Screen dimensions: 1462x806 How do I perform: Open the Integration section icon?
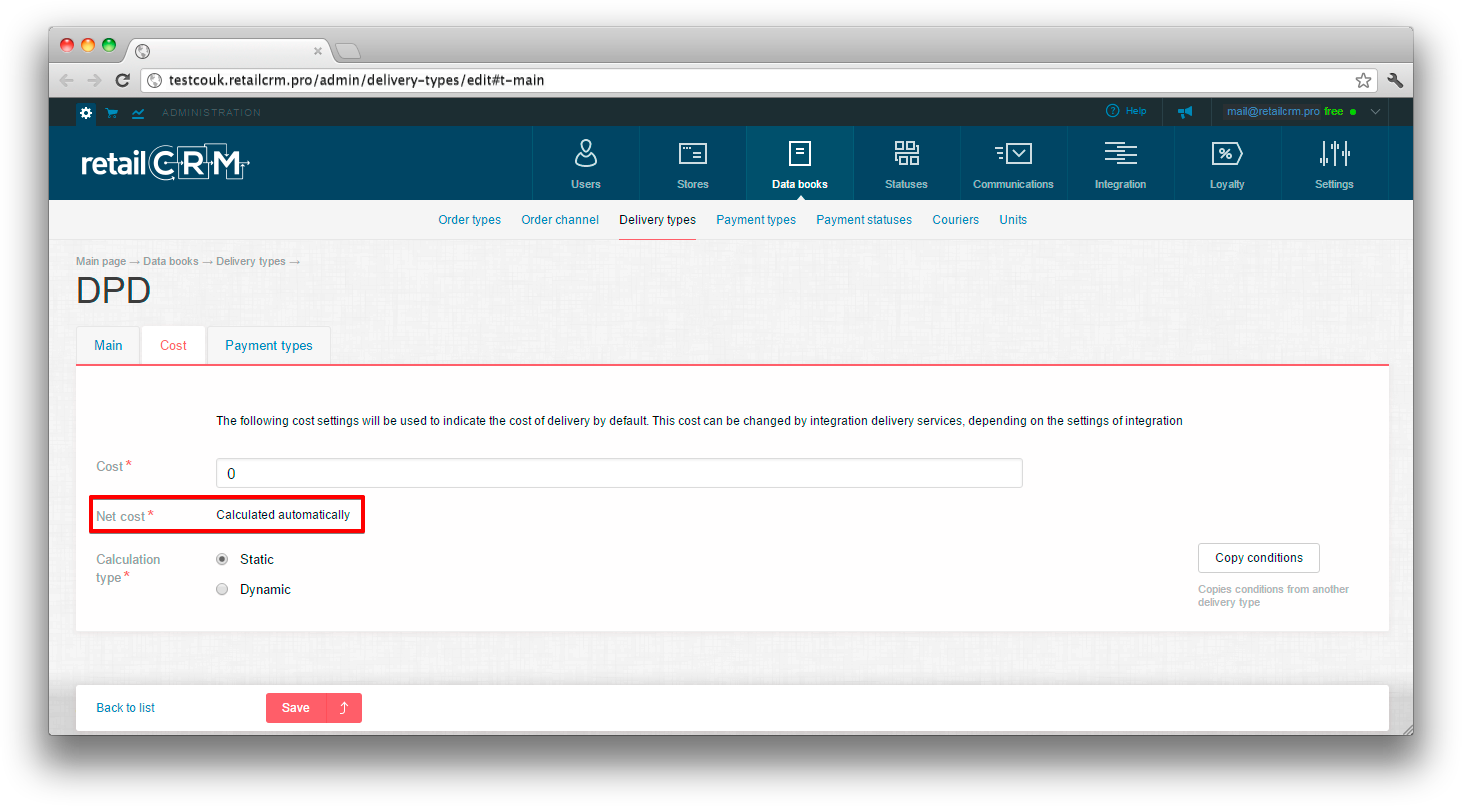coord(1120,154)
